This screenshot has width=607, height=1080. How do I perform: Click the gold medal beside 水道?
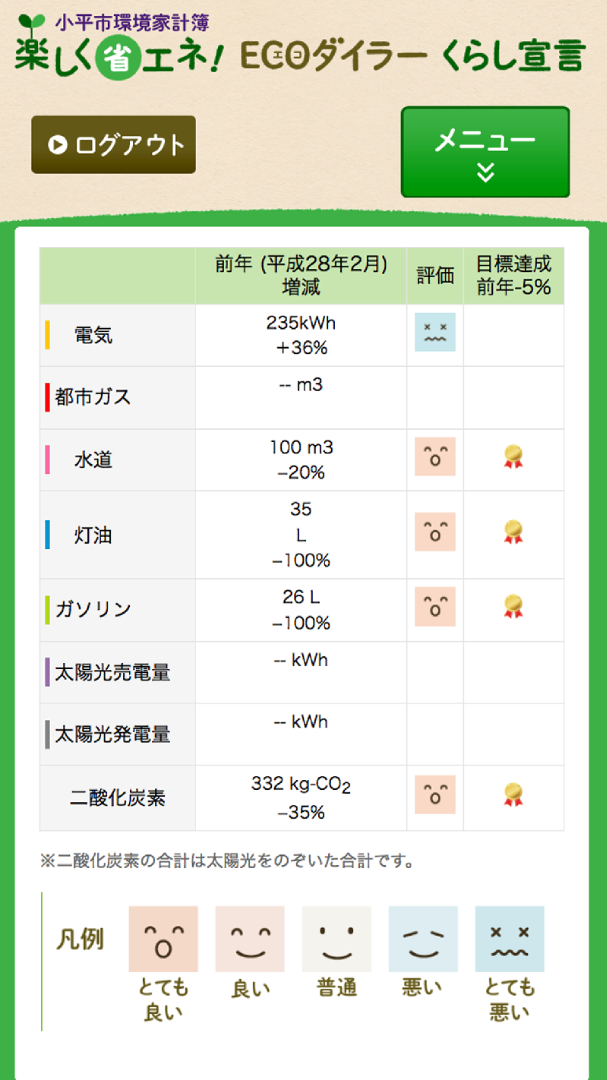click(x=513, y=456)
